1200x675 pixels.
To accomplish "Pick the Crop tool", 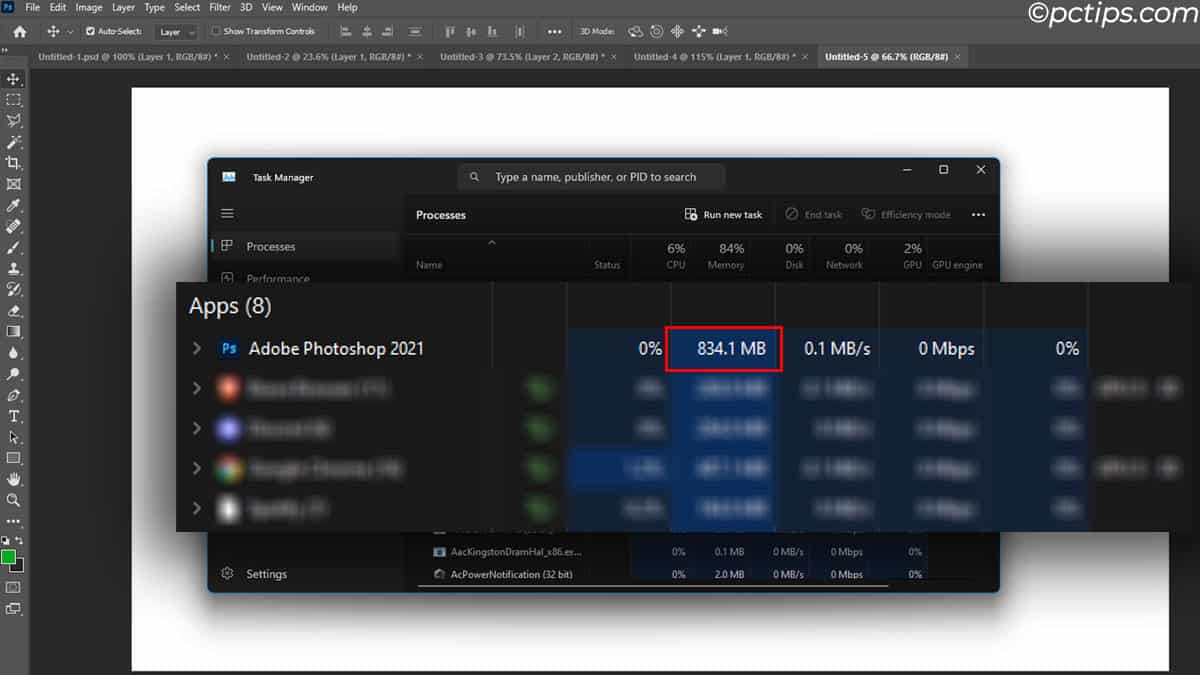I will click(x=14, y=162).
